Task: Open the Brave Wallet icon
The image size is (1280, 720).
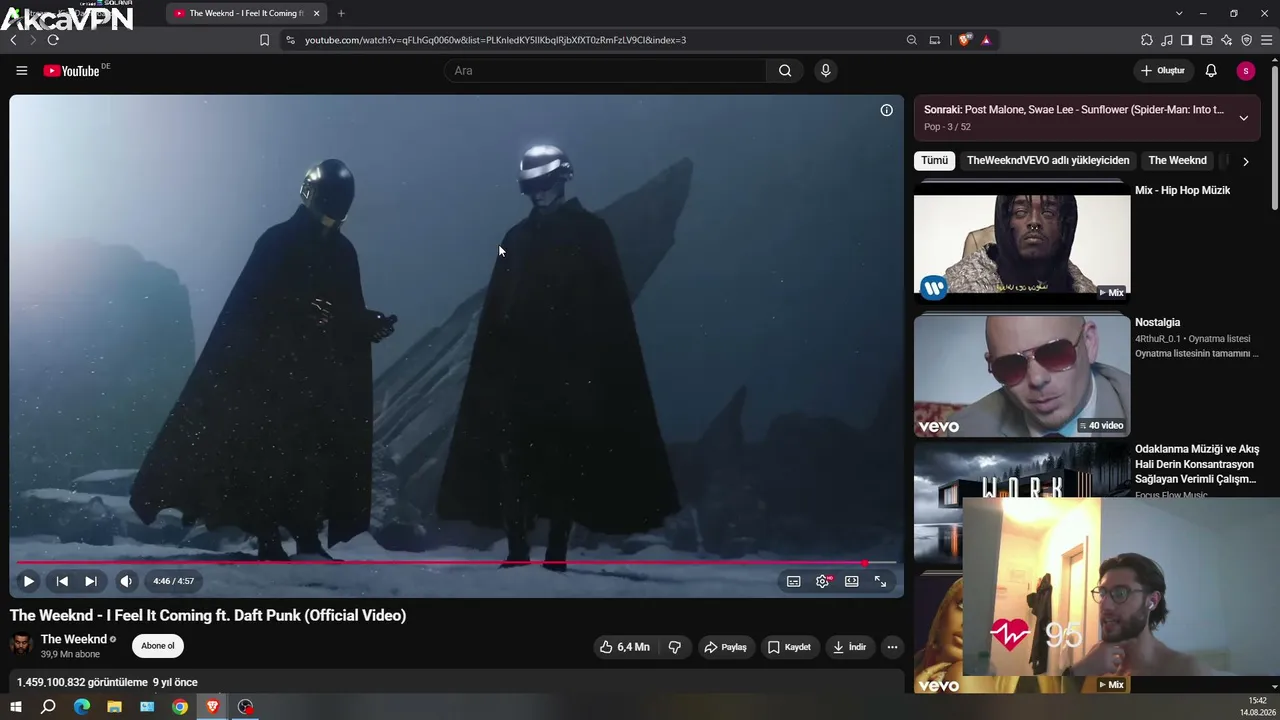Action: pos(1206,40)
